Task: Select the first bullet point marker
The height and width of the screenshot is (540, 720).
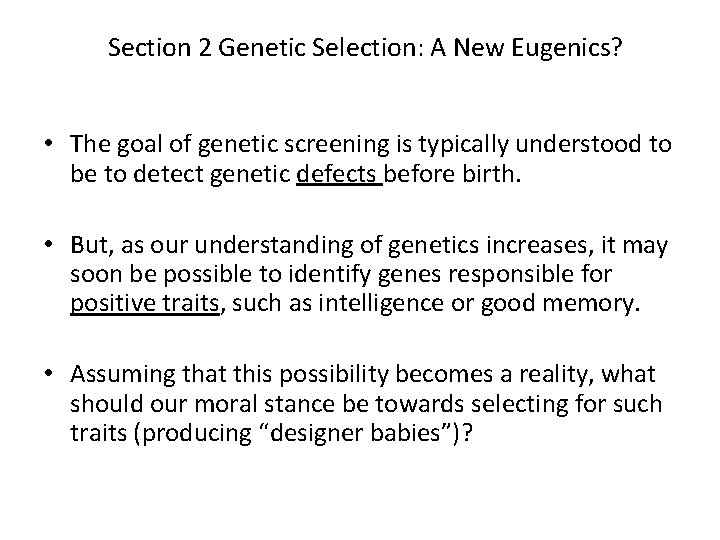Action: coord(49,143)
